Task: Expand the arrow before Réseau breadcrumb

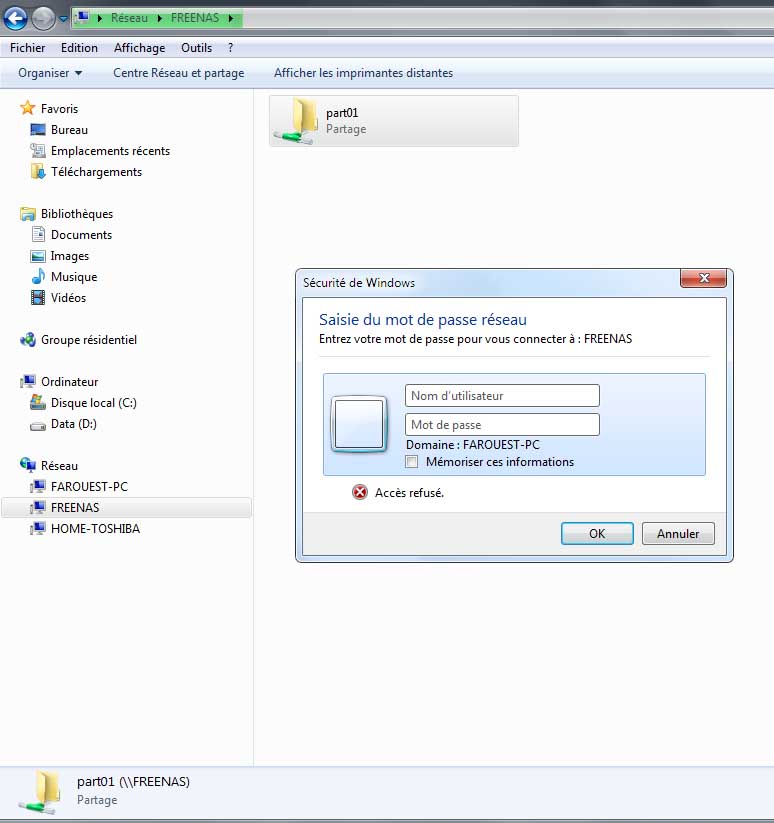Action: [x=100, y=18]
